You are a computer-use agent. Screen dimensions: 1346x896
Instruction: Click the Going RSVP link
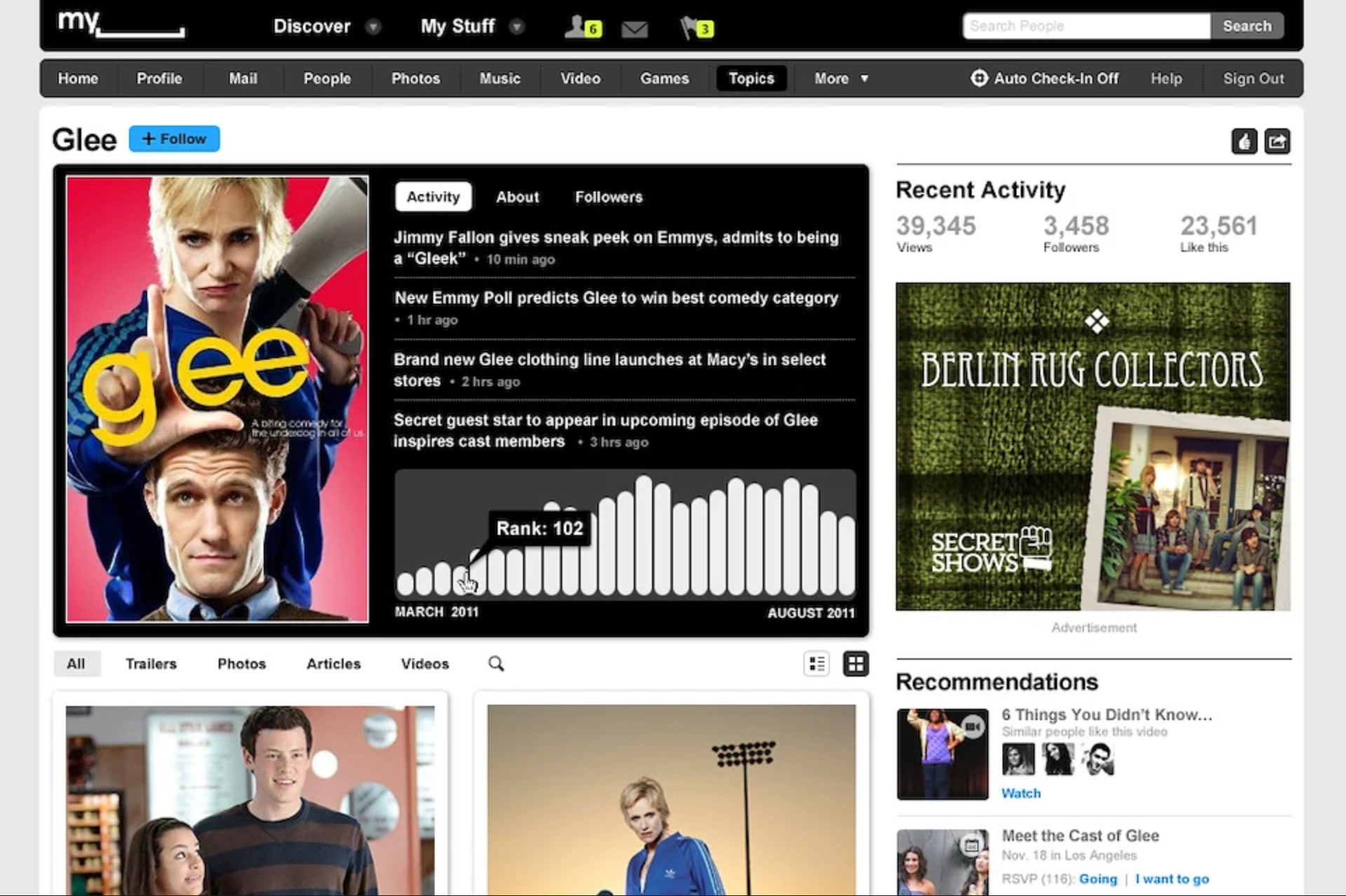pos(1098,878)
